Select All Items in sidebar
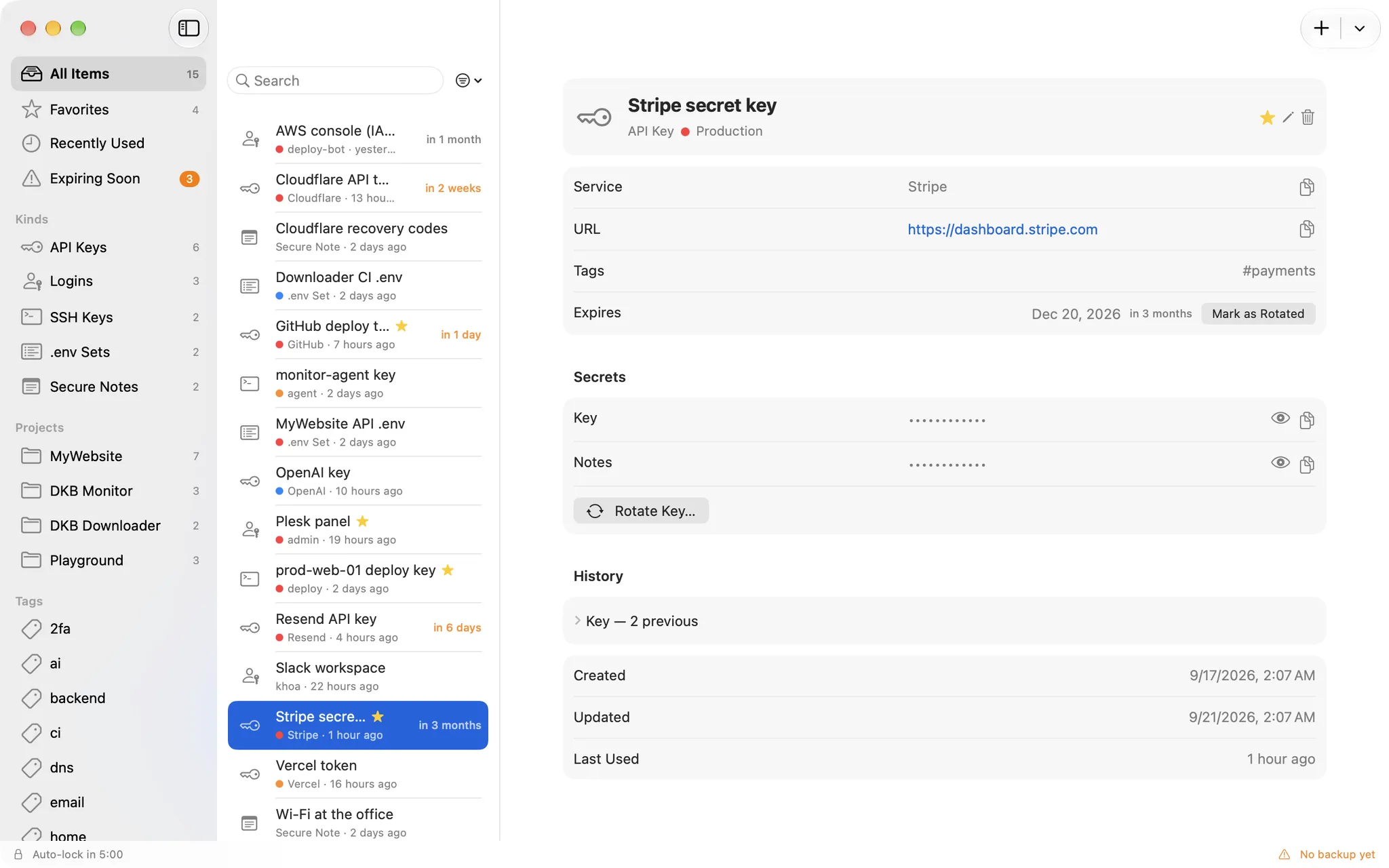This screenshot has height=868, width=1389. click(x=109, y=74)
